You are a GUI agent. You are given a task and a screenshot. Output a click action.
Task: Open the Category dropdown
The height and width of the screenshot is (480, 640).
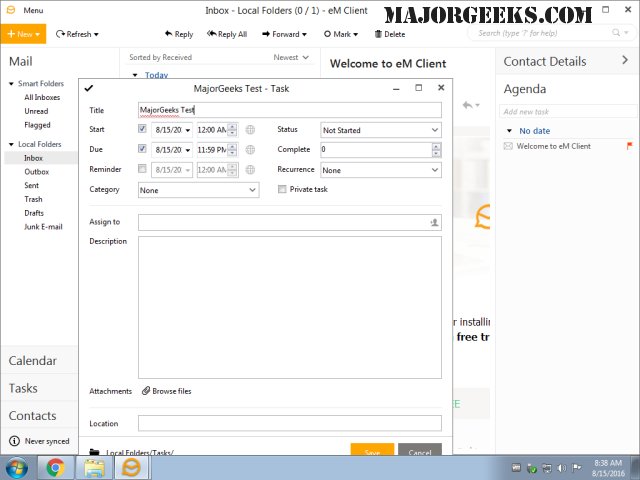[x=198, y=190]
